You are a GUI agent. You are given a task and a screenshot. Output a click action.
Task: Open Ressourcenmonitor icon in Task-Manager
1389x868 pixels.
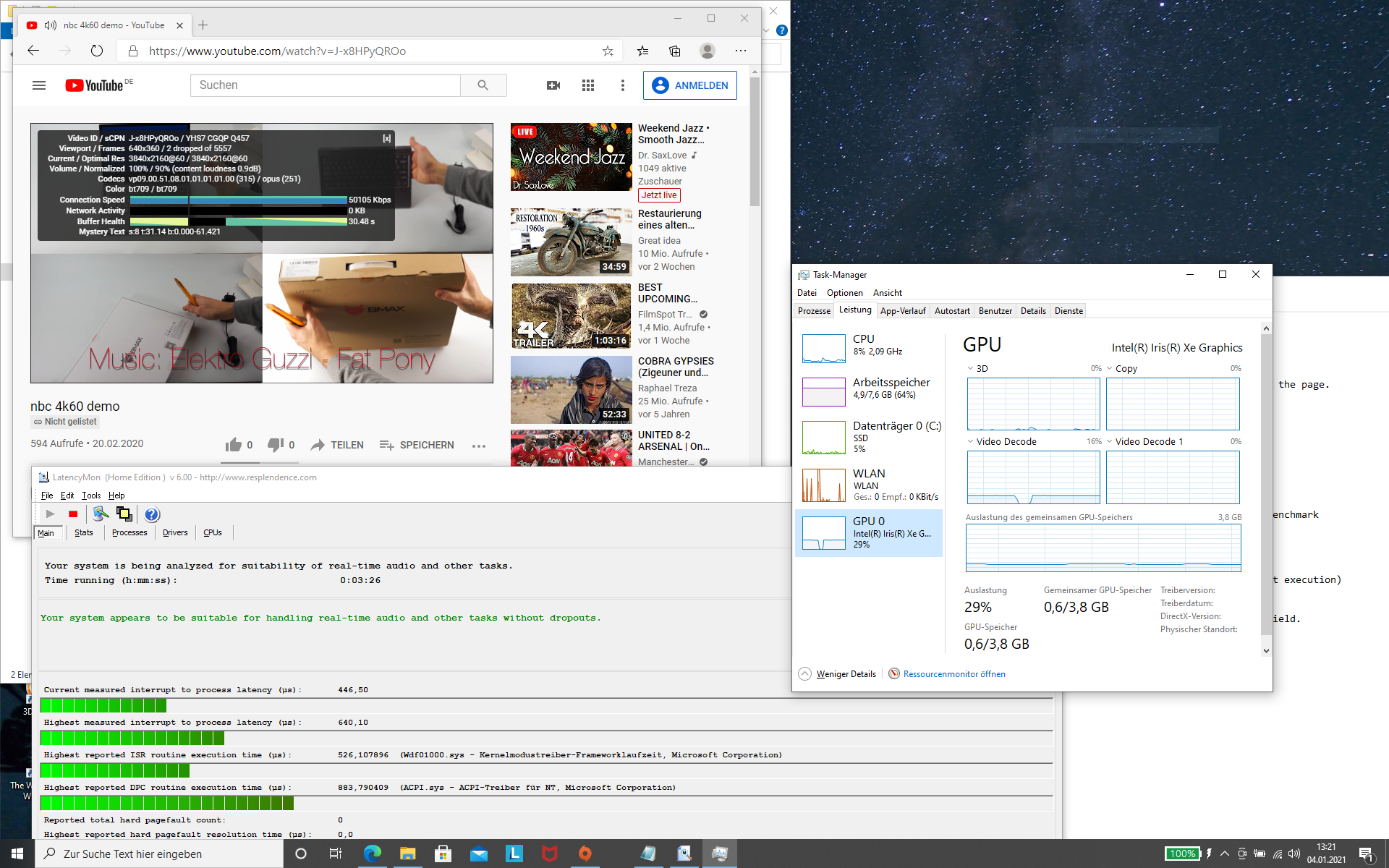click(x=894, y=673)
